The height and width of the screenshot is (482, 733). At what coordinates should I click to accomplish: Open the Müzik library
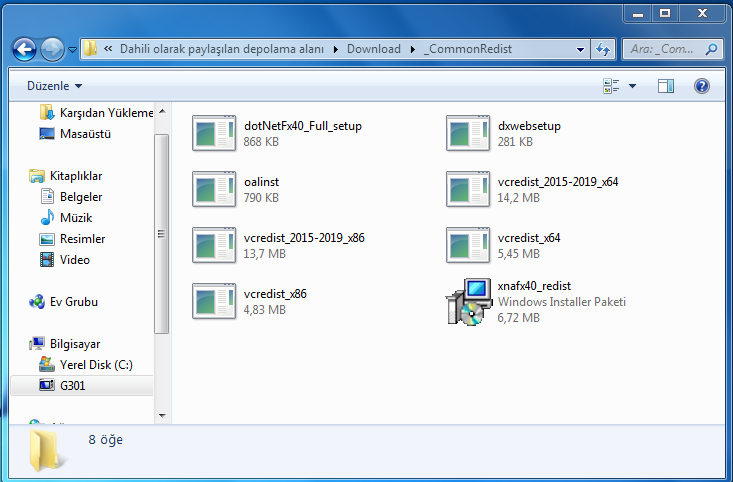(76, 218)
